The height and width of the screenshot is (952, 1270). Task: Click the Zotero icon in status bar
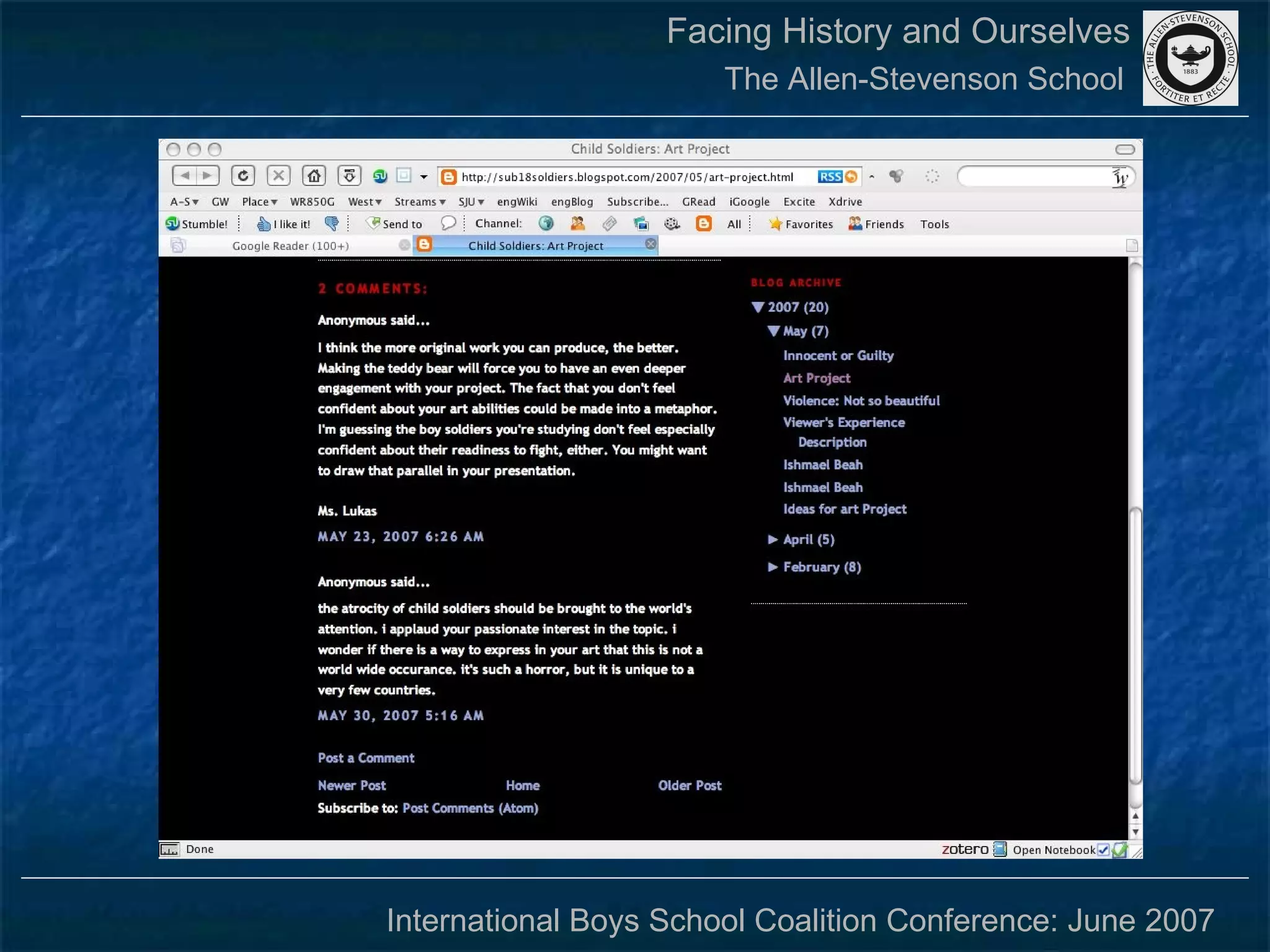(x=965, y=849)
